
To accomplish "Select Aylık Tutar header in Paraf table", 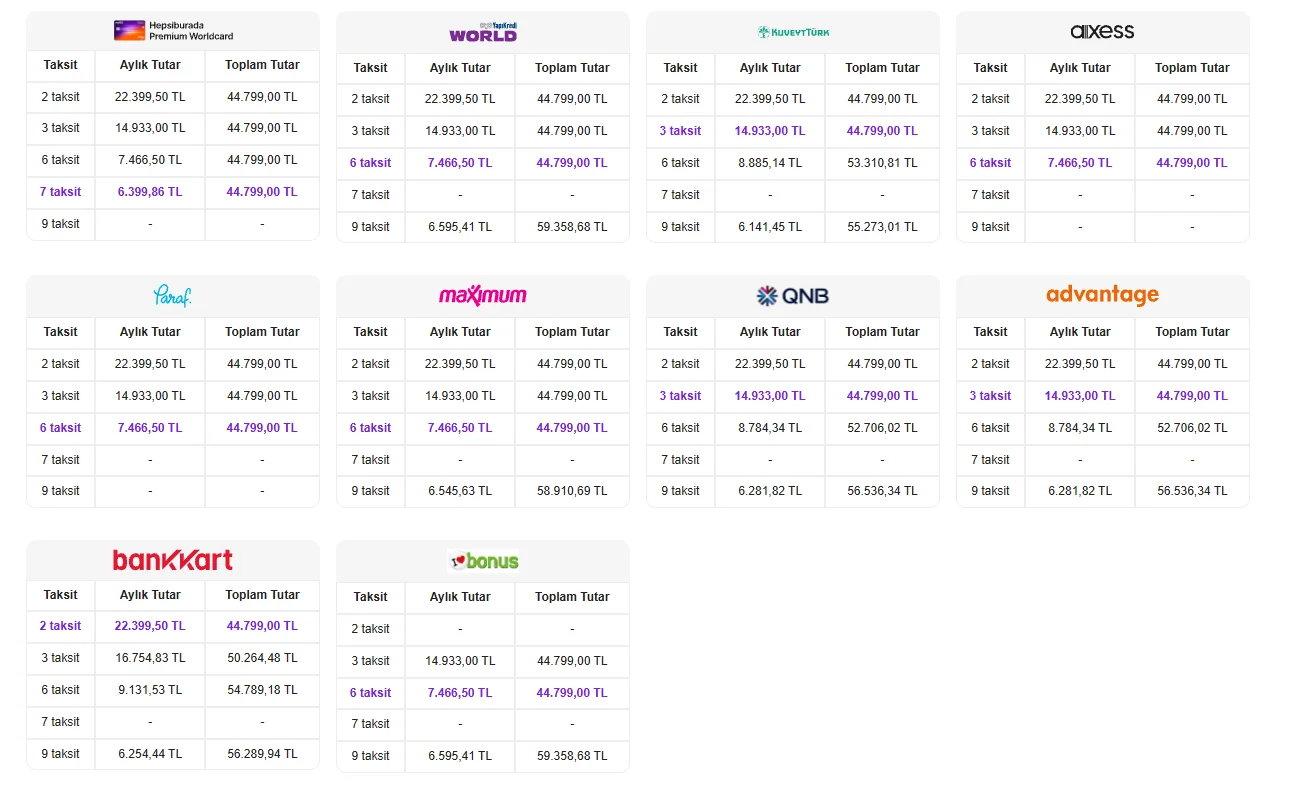I will (x=150, y=332).
